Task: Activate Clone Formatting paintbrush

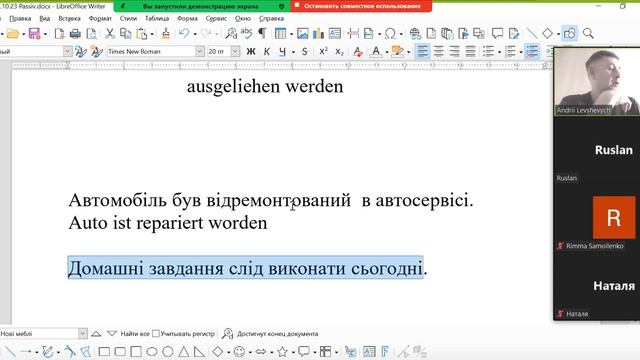Action: point(165,33)
